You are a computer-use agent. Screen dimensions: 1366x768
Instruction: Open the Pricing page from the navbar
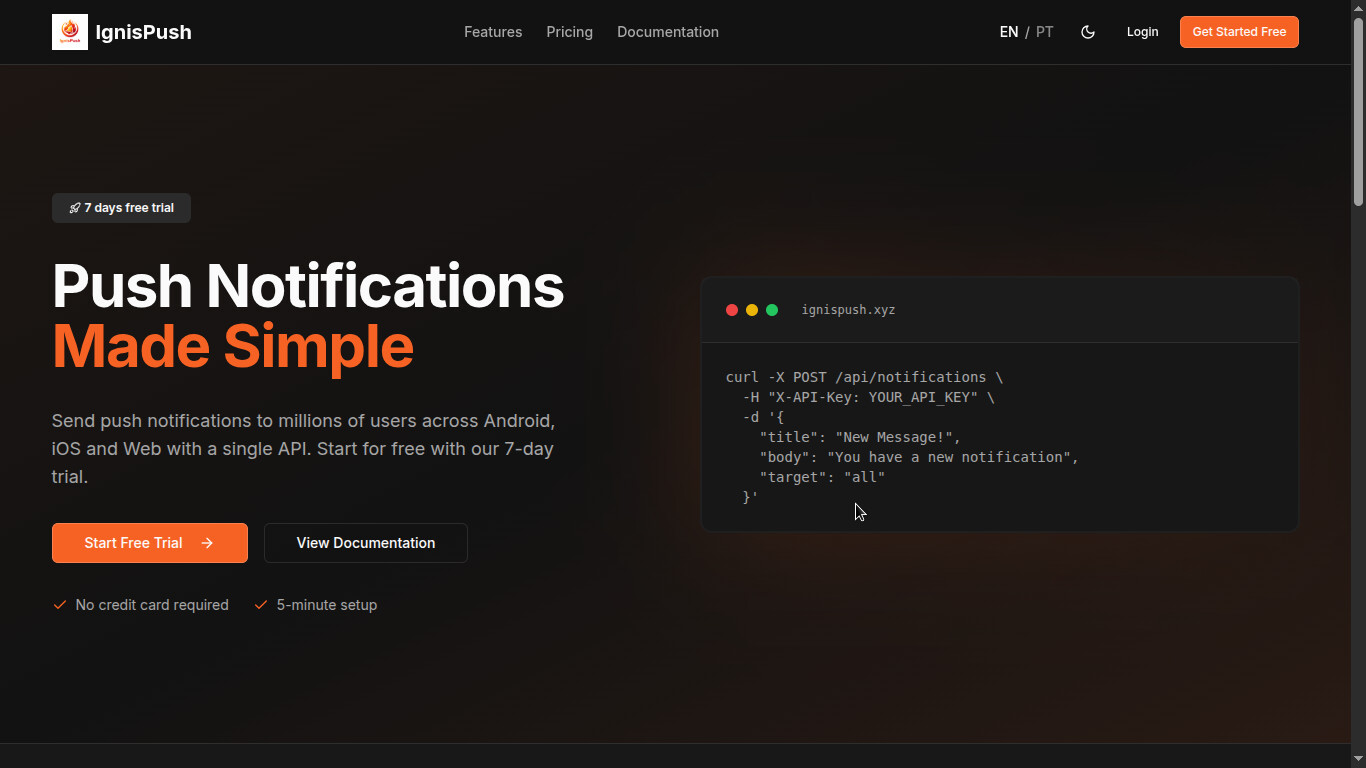tap(569, 31)
